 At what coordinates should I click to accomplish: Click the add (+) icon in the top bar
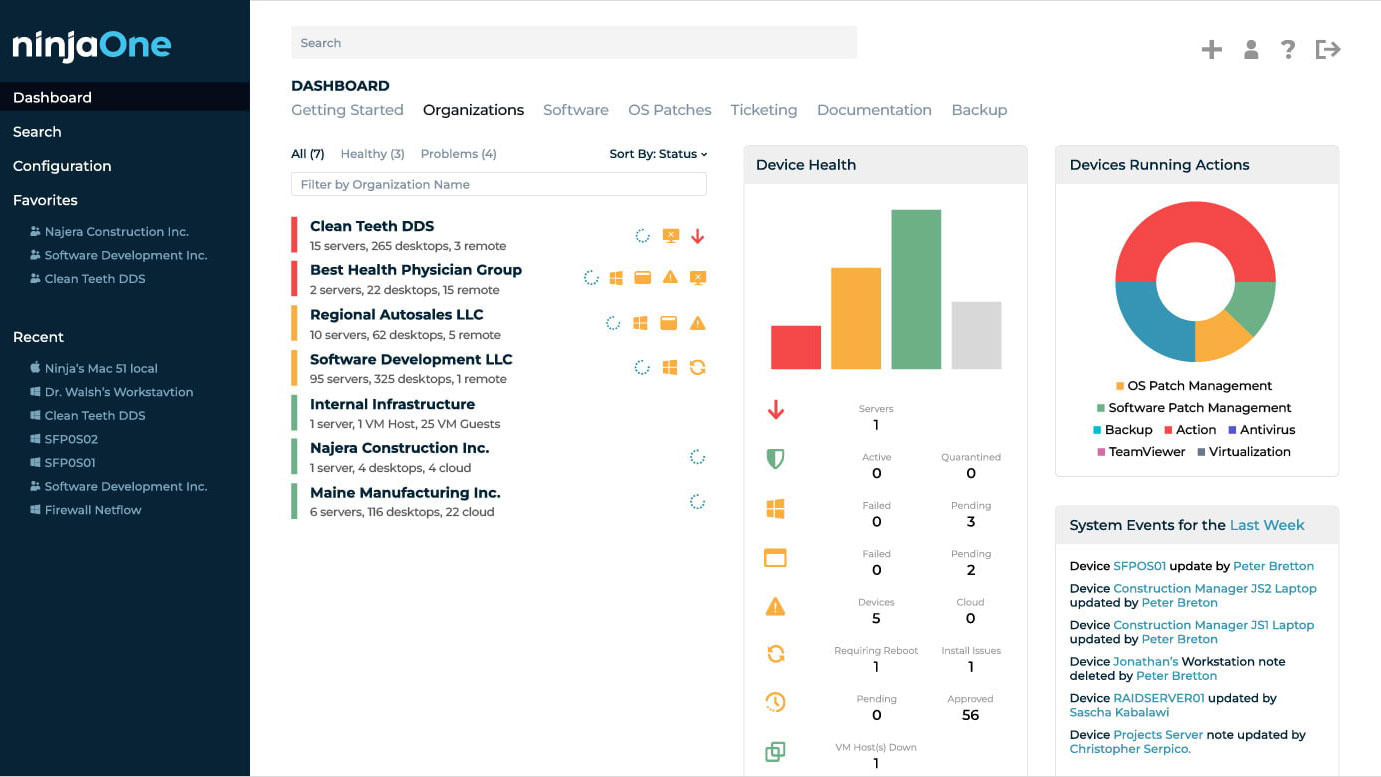pyautogui.click(x=1211, y=48)
